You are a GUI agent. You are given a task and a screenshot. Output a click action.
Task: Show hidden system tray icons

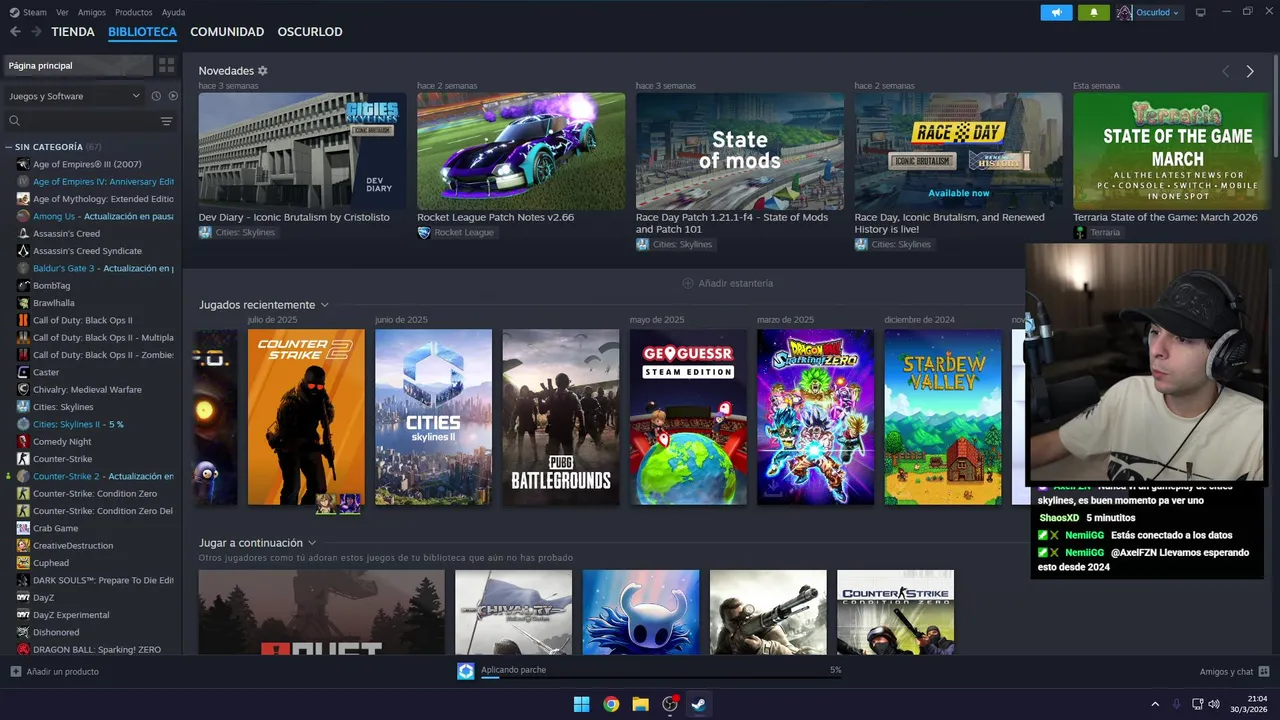tap(1155, 704)
